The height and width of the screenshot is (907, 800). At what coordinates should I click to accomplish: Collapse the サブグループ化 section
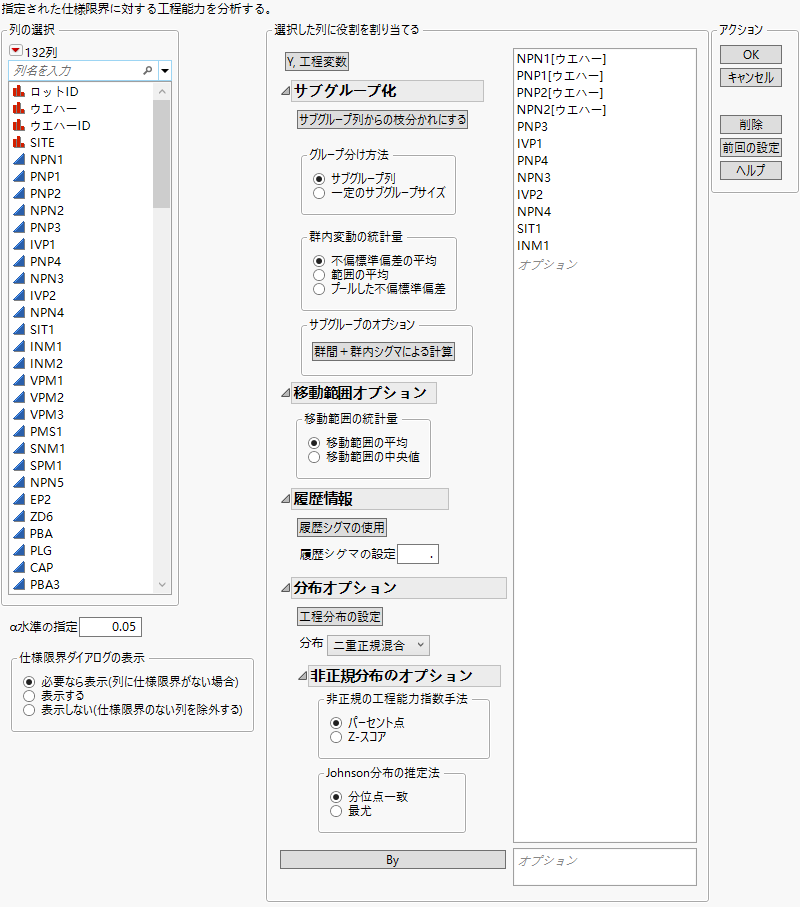point(285,91)
